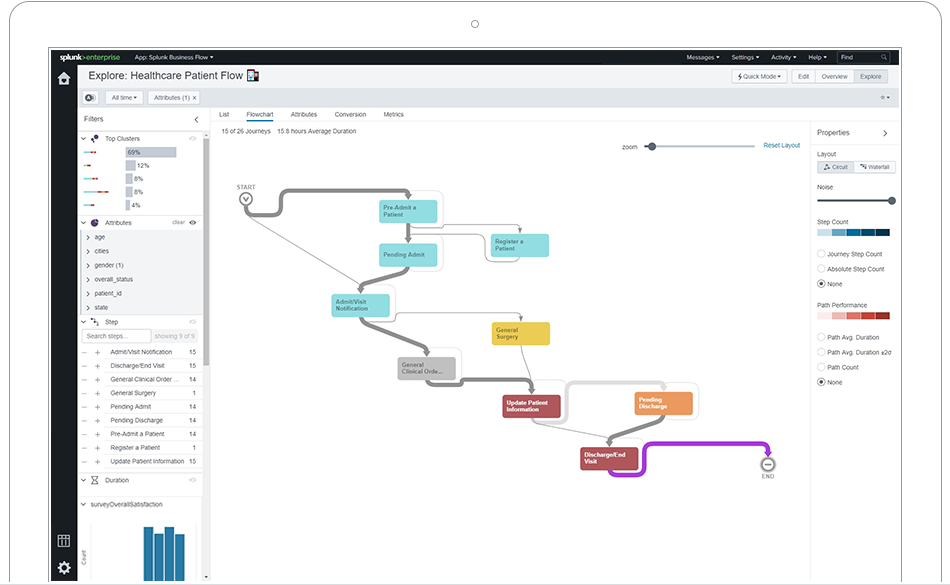950x585 pixels.
Task: Select Path Count radio button
Action: click(821, 367)
